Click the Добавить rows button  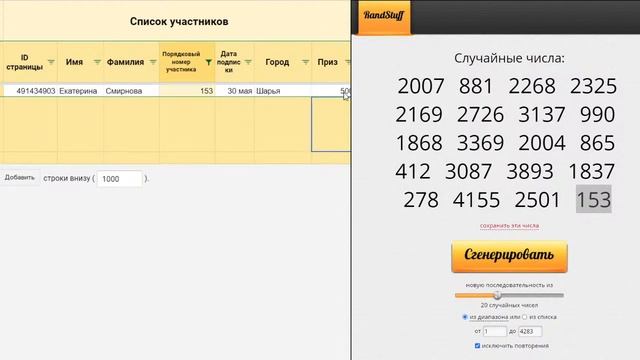click(20, 178)
